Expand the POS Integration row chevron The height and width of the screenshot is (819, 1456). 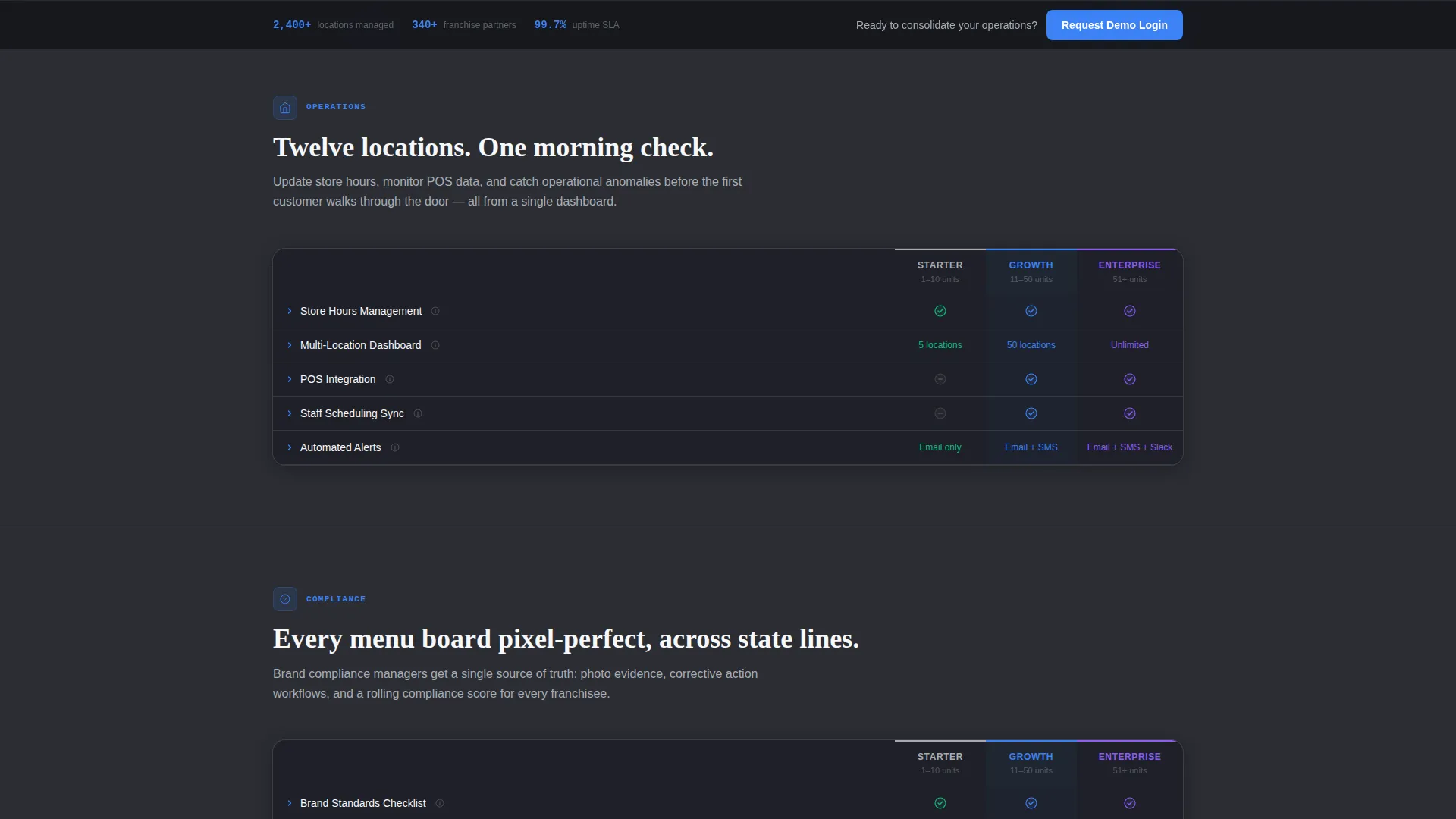click(x=290, y=379)
